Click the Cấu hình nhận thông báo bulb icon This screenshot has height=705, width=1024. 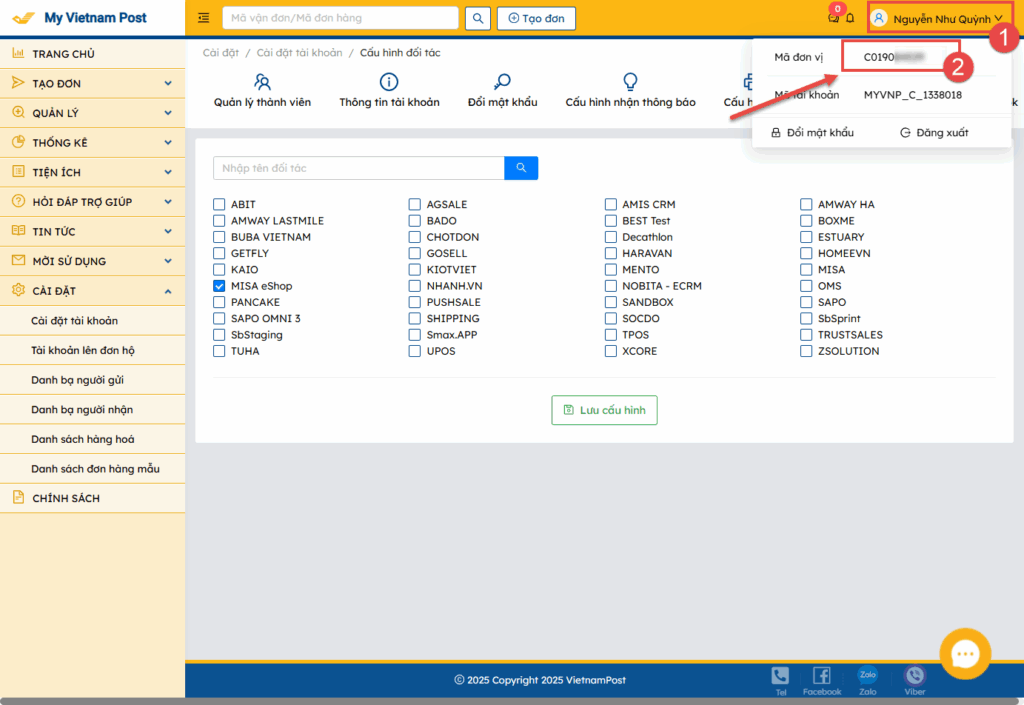[x=630, y=82]
